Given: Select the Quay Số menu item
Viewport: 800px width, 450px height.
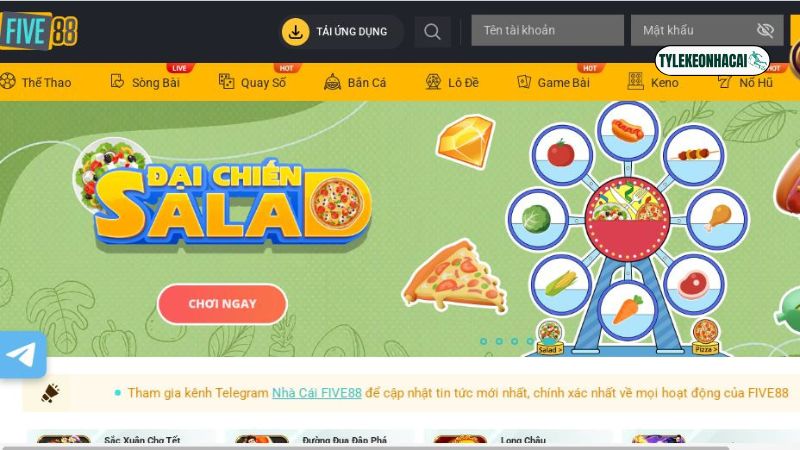Looking at the screenshot, I should 252,82.
